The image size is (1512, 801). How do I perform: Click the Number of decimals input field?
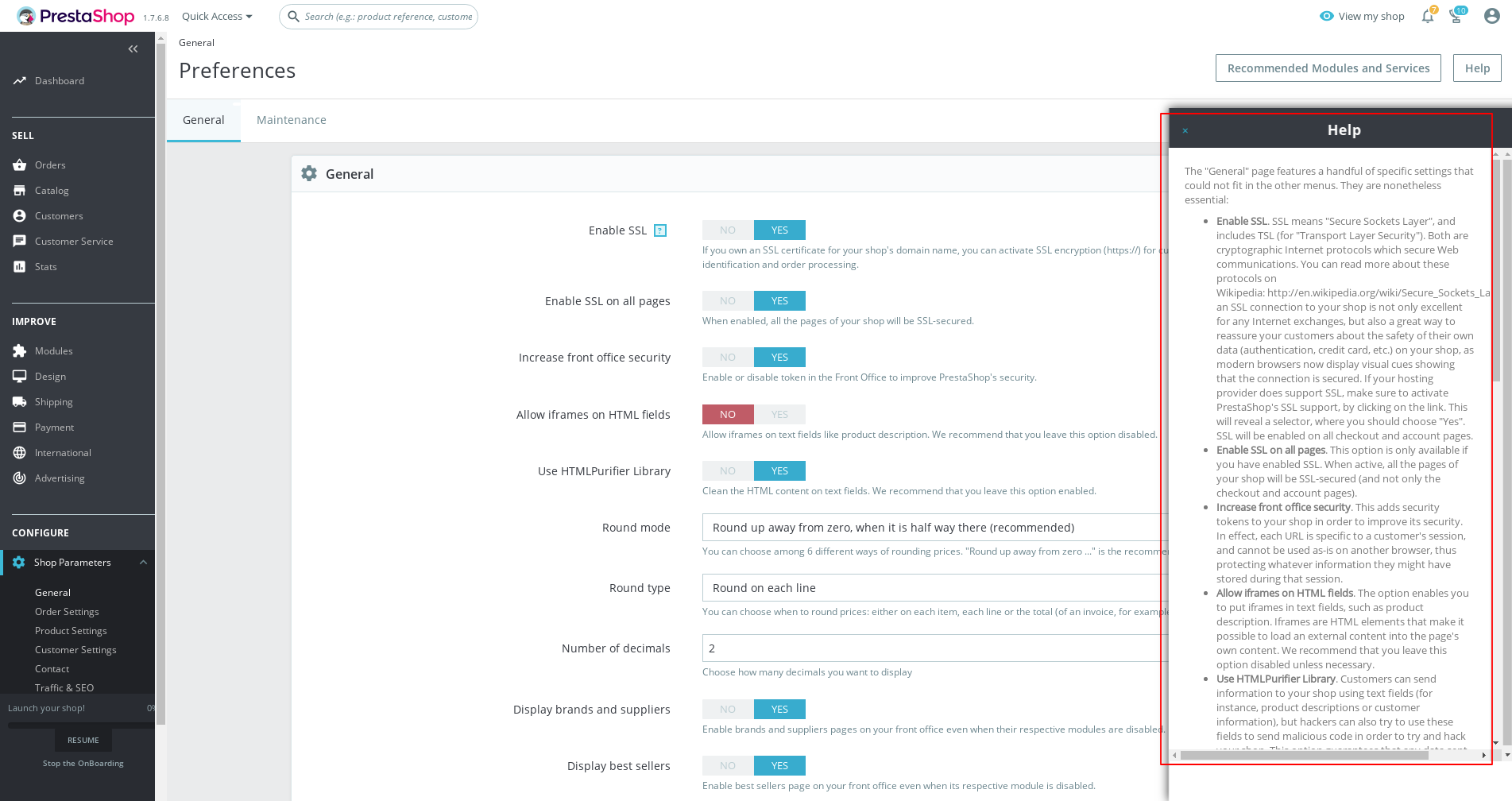pyautogui.click(x=935, y=648)
